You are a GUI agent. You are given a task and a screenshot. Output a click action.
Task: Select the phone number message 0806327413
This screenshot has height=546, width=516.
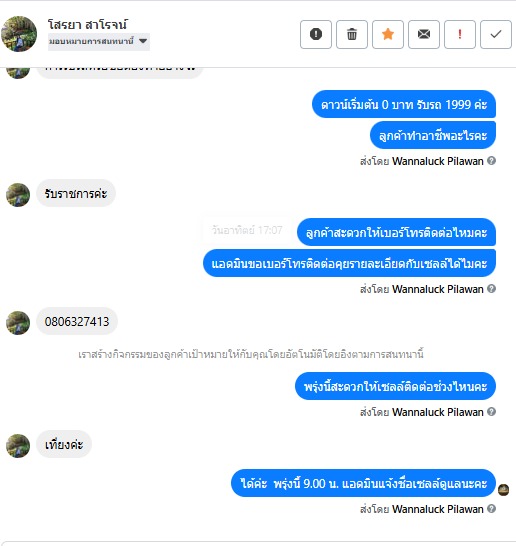click(77, 321)
